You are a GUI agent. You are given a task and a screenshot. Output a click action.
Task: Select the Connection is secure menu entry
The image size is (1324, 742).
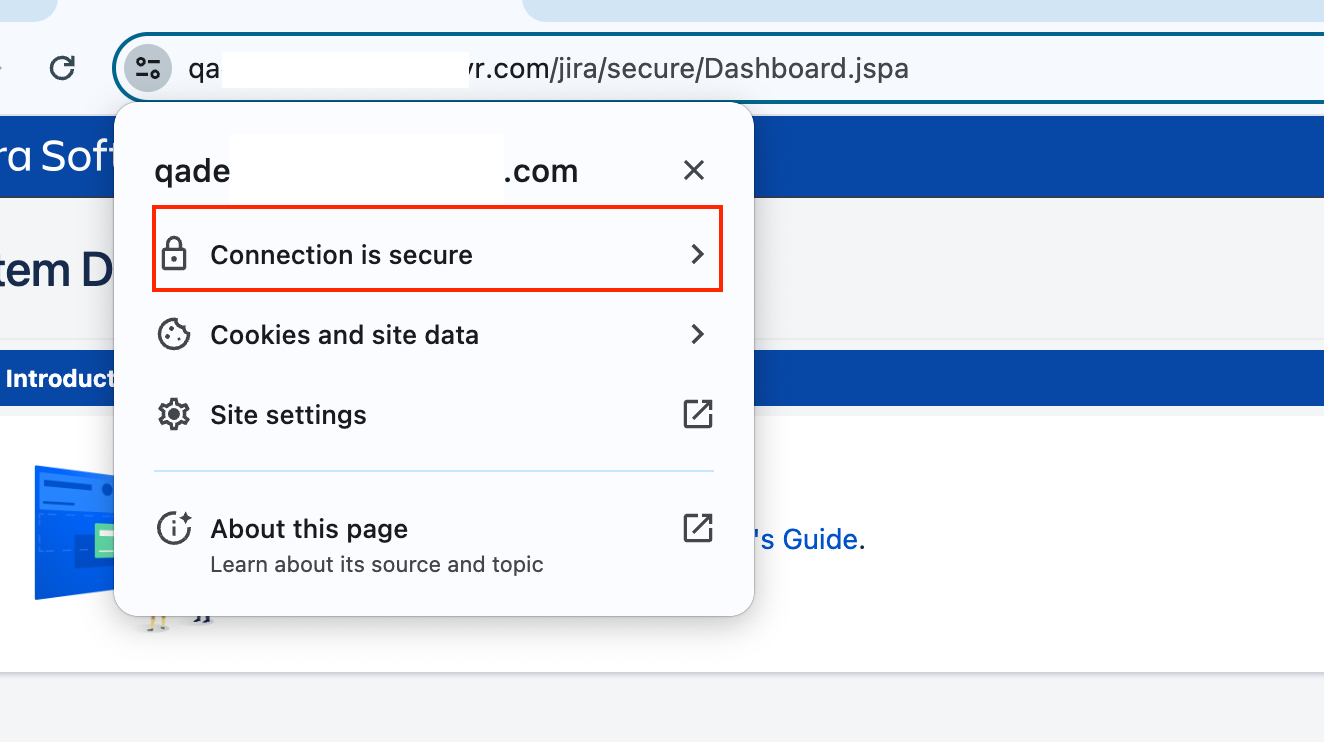coord(341,255)
